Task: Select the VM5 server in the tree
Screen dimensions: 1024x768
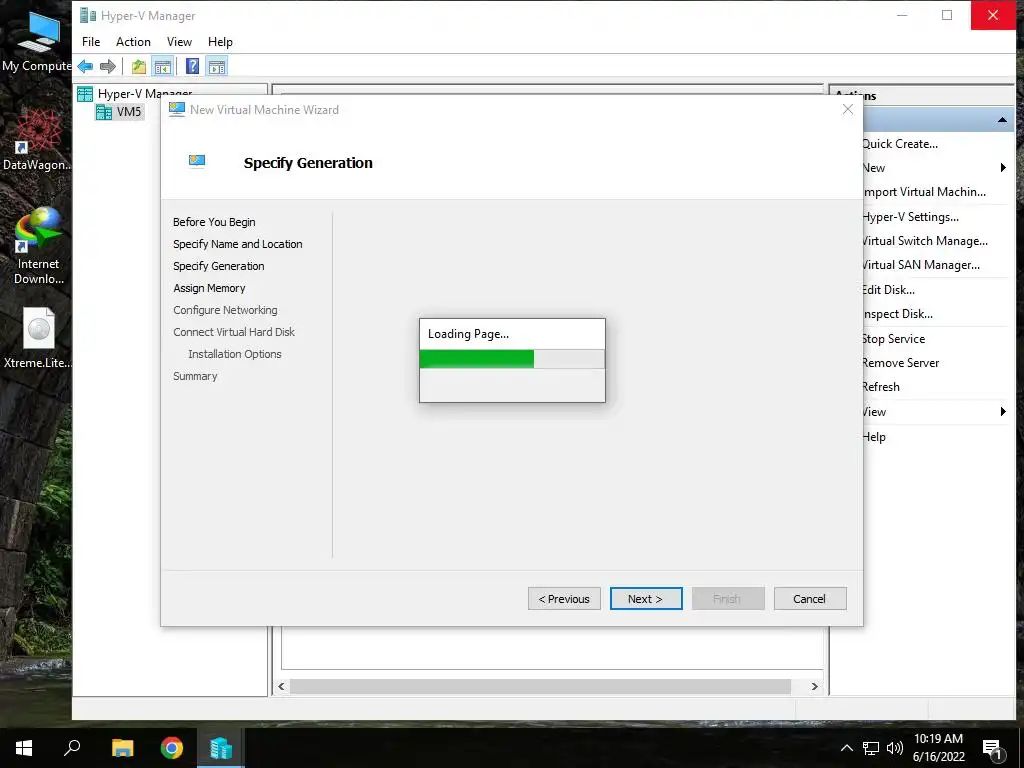Action: [x=119, y=112]
